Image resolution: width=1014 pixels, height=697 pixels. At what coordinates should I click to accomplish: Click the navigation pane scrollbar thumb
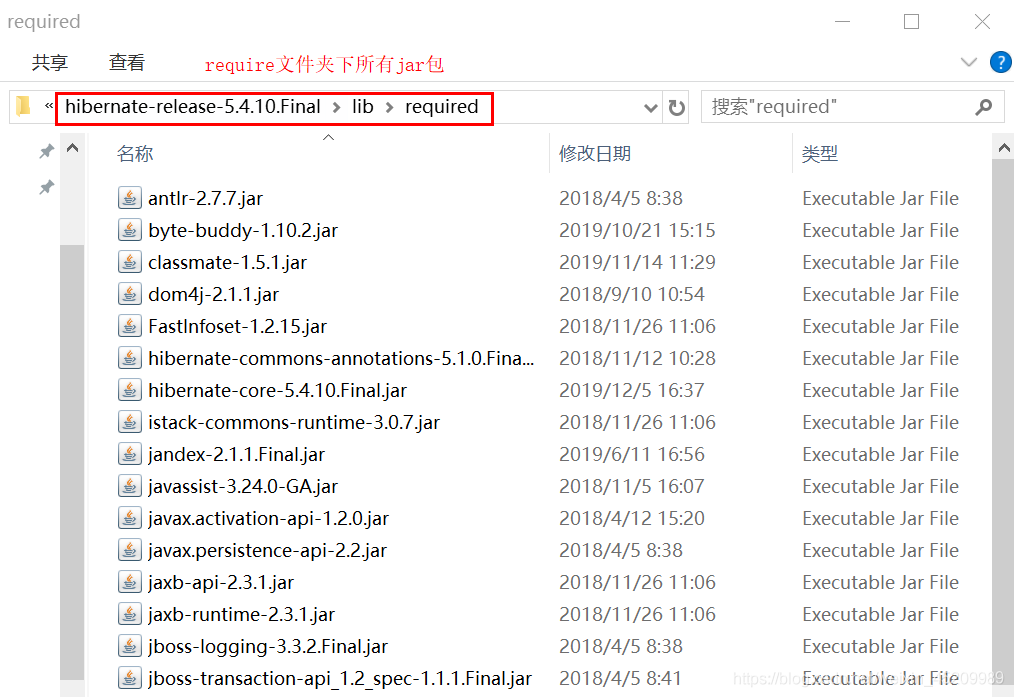tap(72, 462)
